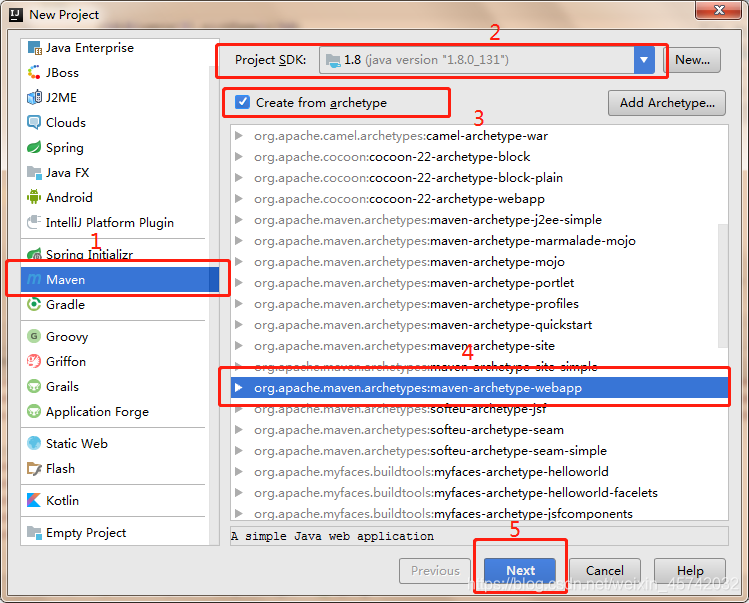
Task: Select maven-archetype-portlet row
Action: tap(479, 283)
